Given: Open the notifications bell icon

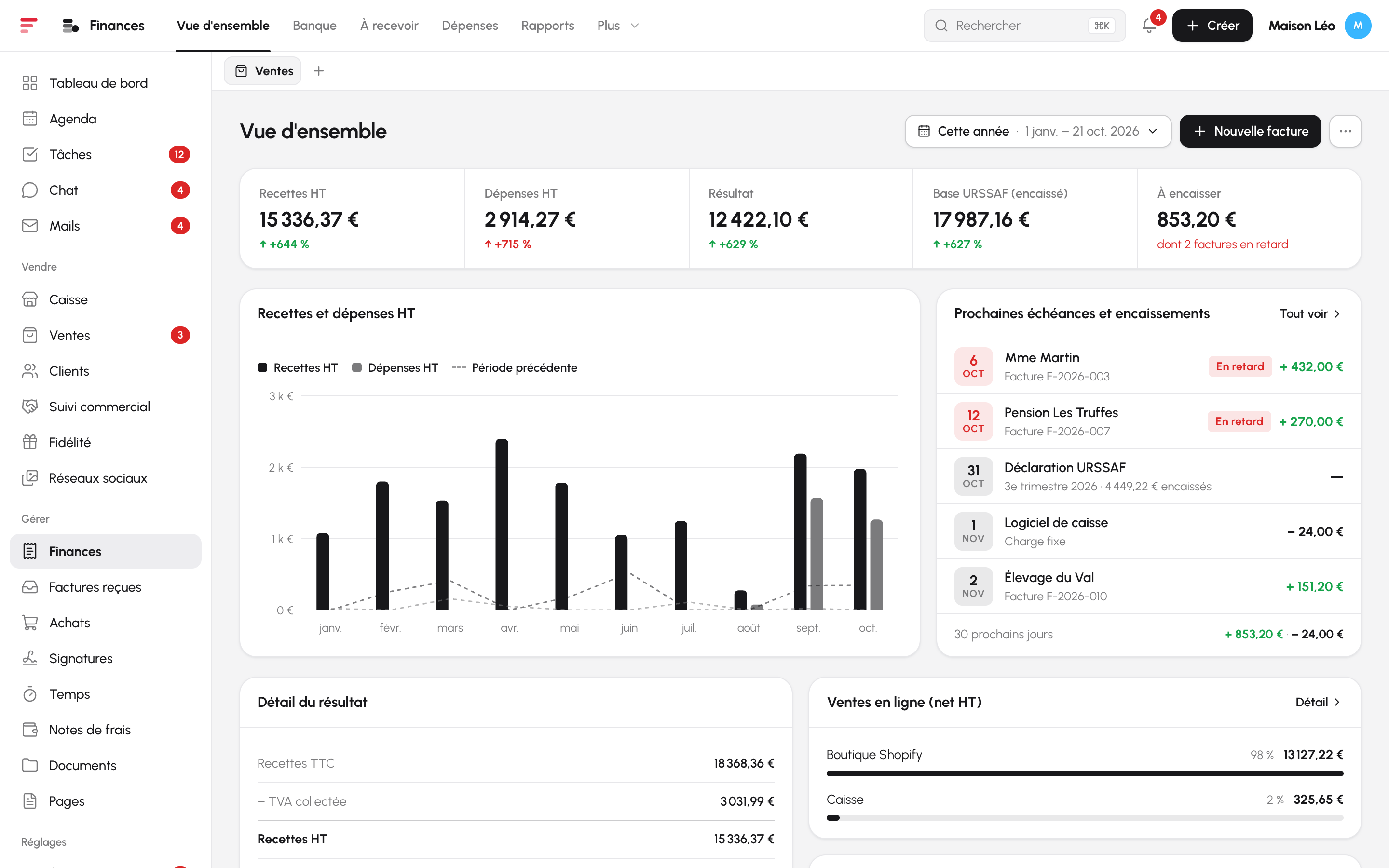Looking at the screenshot, I should [1149, 25].
